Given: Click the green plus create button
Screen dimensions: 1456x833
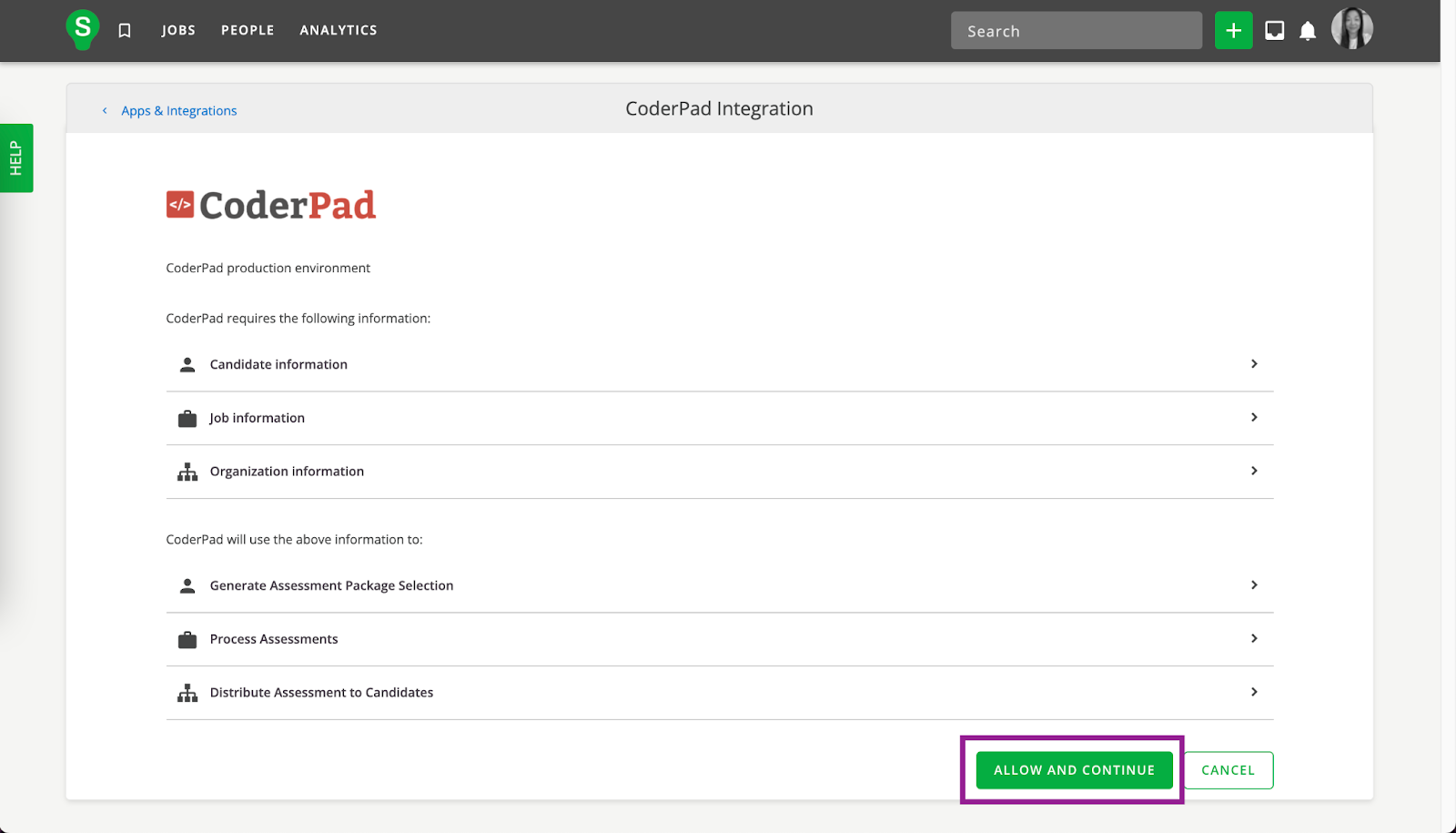Looking at the screenshot, I should coord(1233,31).
